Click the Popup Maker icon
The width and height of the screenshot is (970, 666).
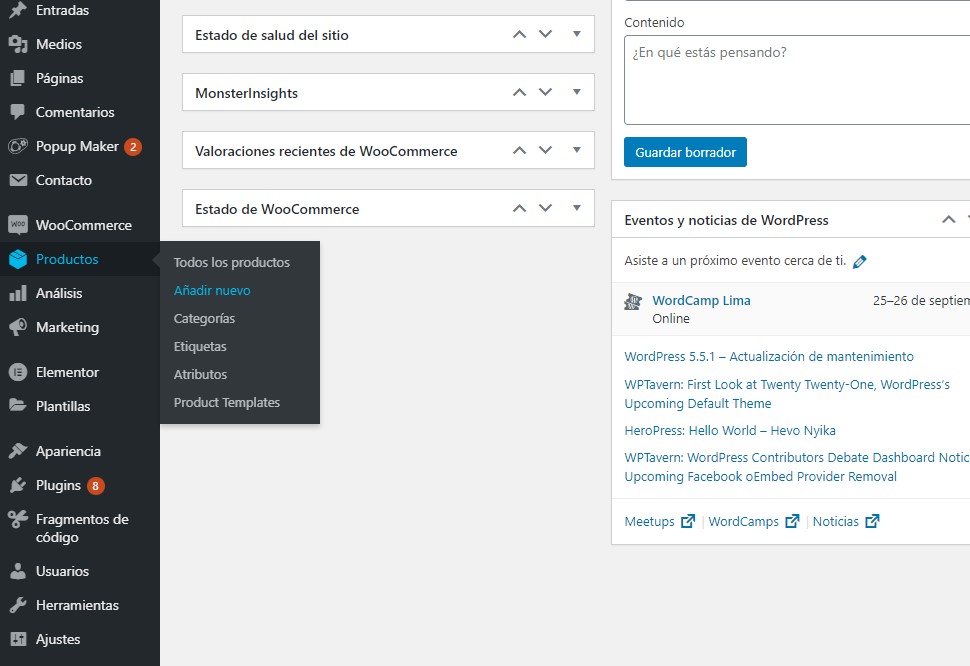tap(18, 146)
